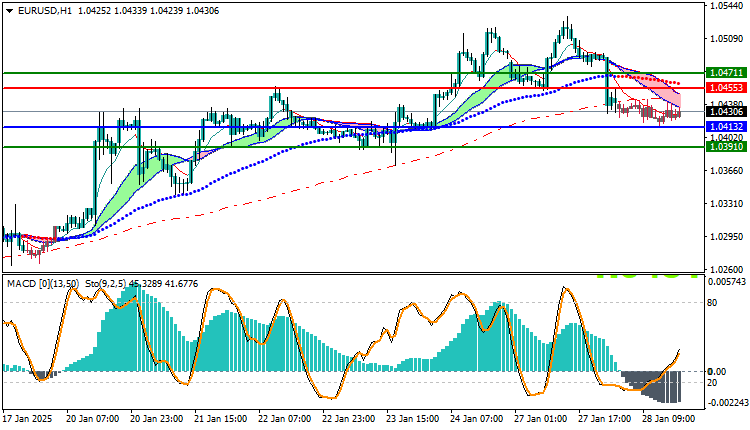The width and height of the screenshot is (750, 430).
Task: Select the green 1.04711 price level label
Action: click(x=727, y=73)
